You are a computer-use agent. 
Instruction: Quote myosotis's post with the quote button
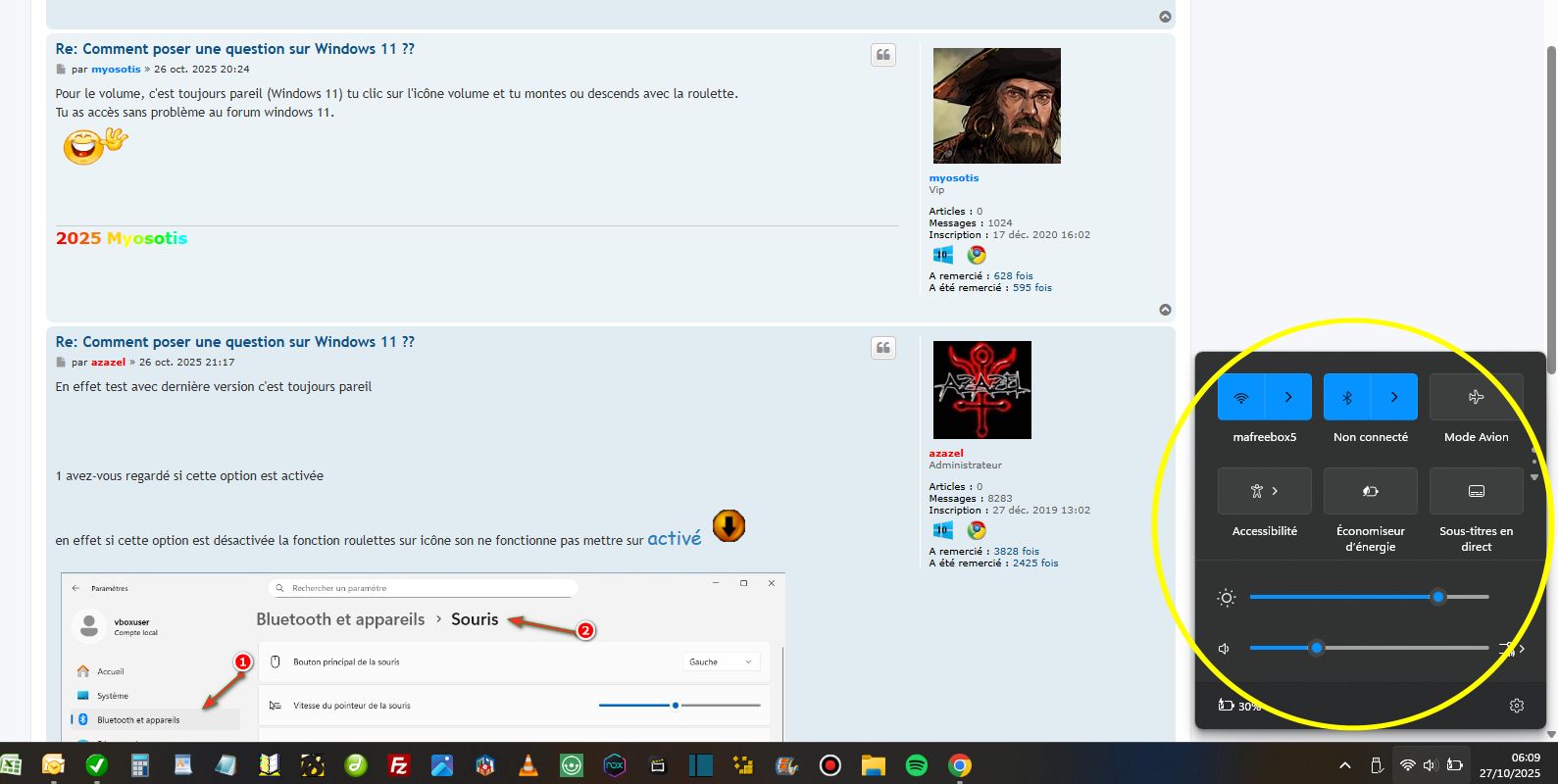tap(883, 55)
